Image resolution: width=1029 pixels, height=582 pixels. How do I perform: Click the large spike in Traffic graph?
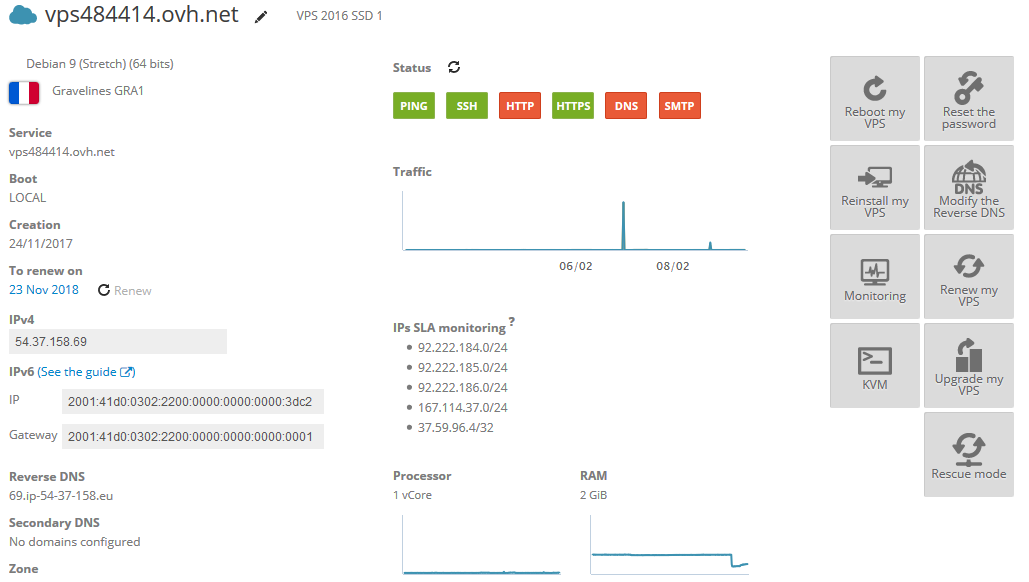pyautogui.click(x=623, y=225)
